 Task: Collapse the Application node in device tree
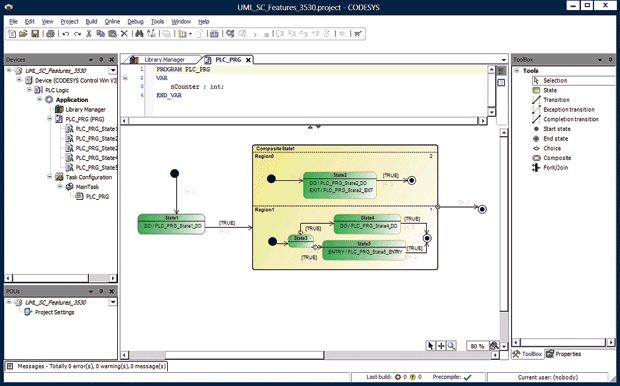(40, 99)
